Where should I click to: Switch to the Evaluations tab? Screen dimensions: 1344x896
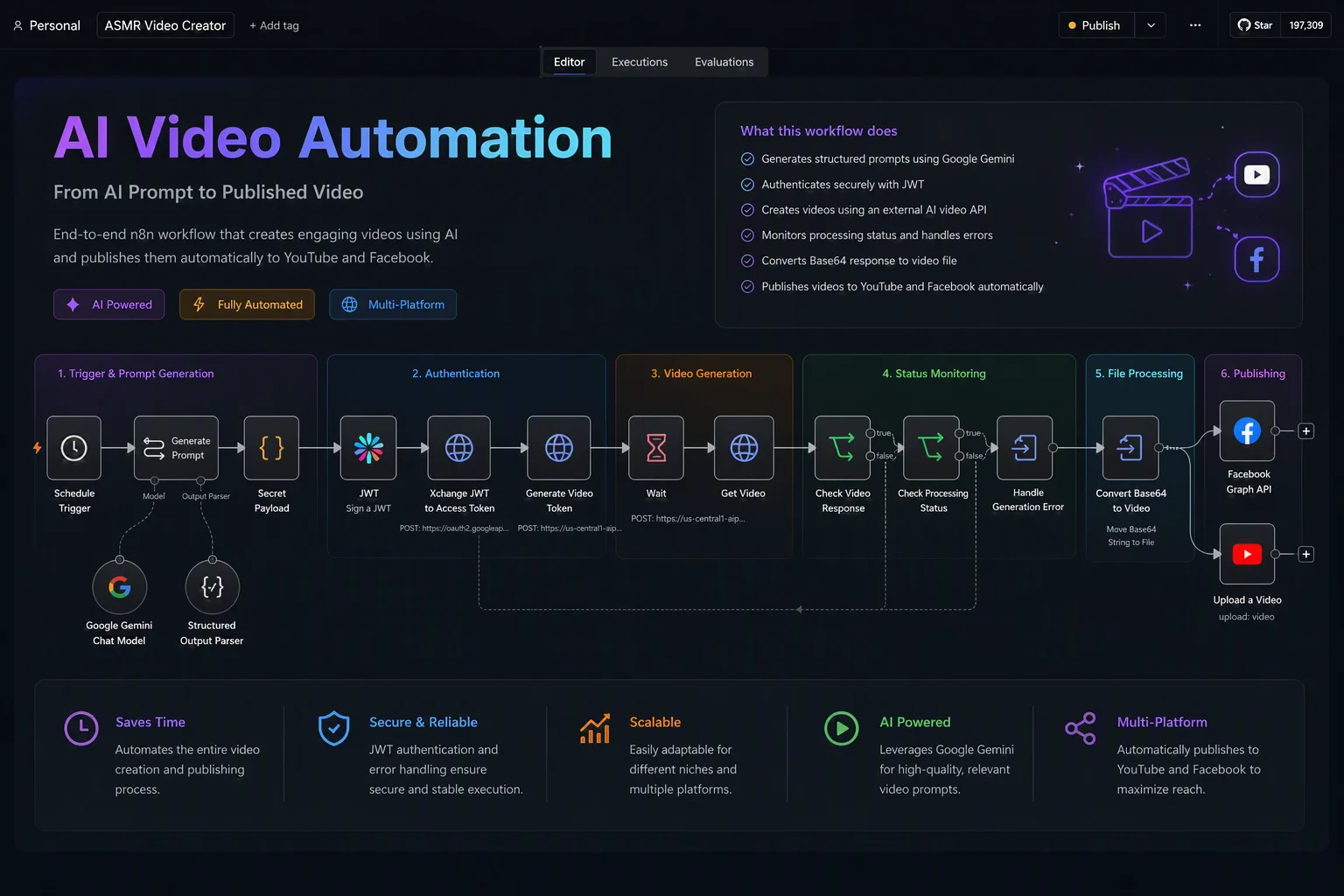pyautogui.click(x=724, y=62)
